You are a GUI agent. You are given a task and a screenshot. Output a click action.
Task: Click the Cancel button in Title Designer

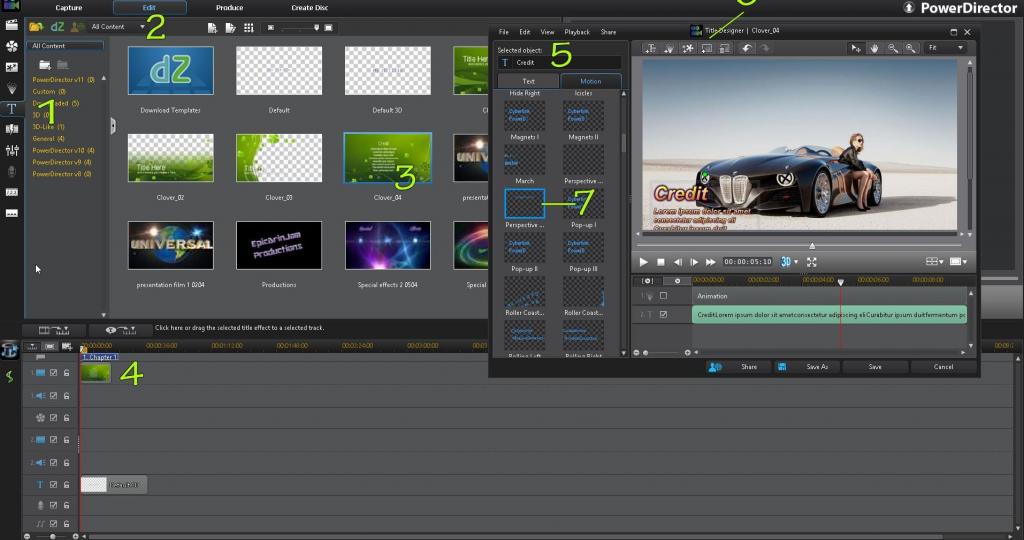[x=943, y=367]
